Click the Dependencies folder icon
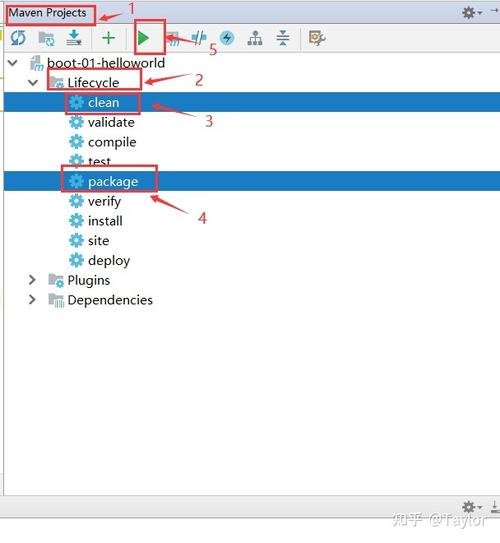 (x=56, y=300)
